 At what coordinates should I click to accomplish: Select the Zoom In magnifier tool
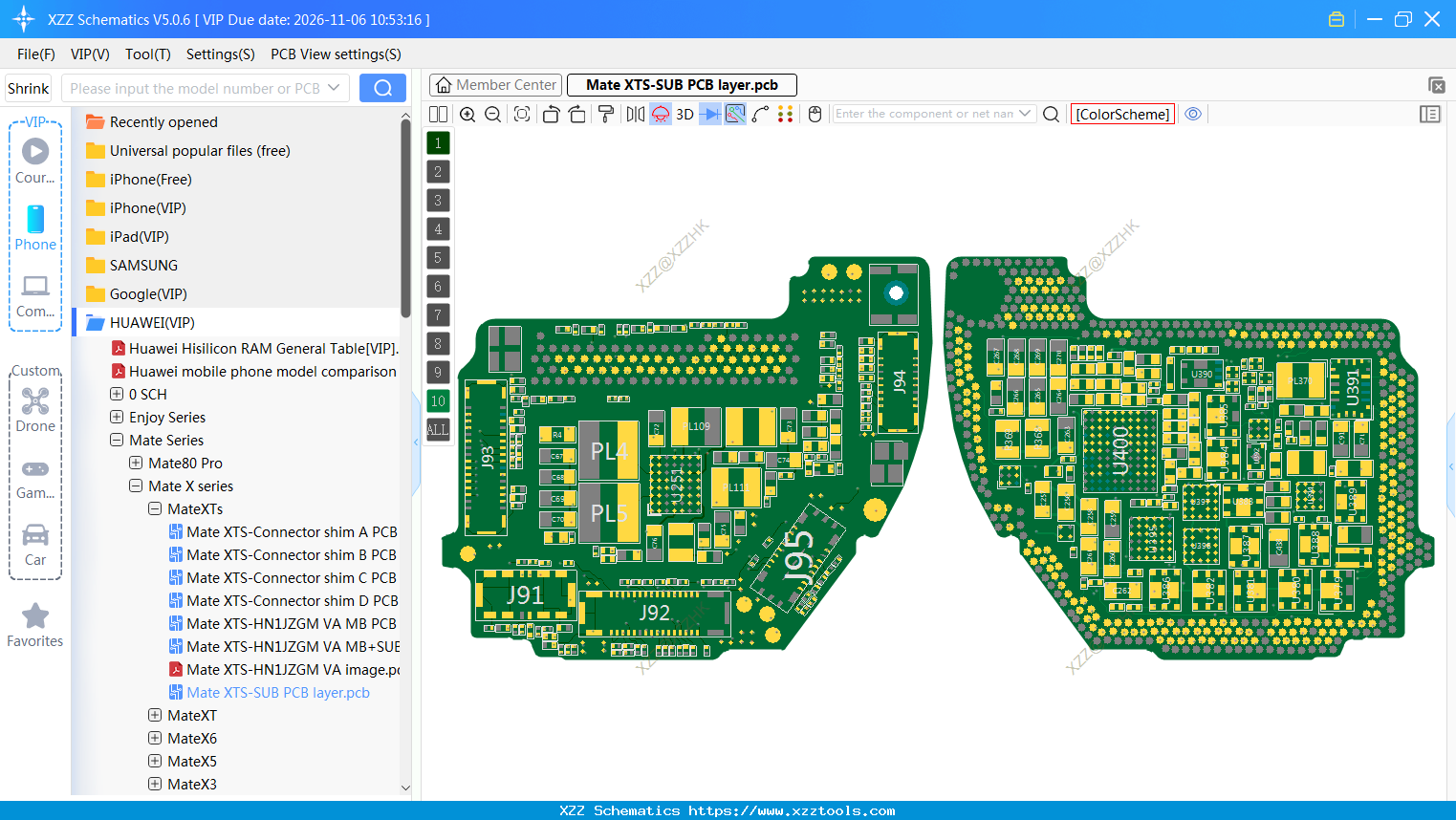tap(467, 114)
